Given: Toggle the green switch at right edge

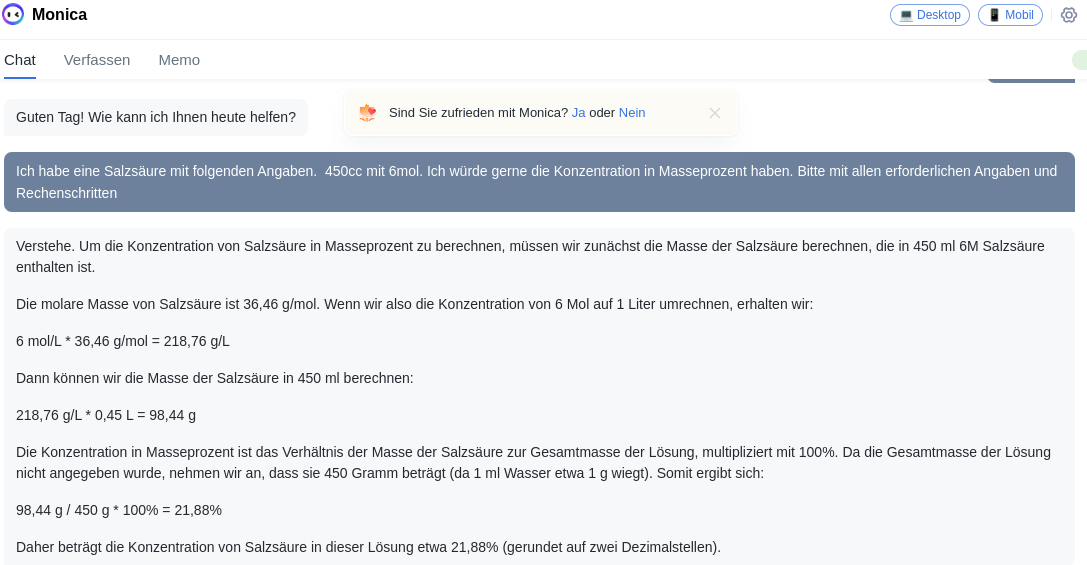Looking at the screenshot, I should tap(1079, 60).
